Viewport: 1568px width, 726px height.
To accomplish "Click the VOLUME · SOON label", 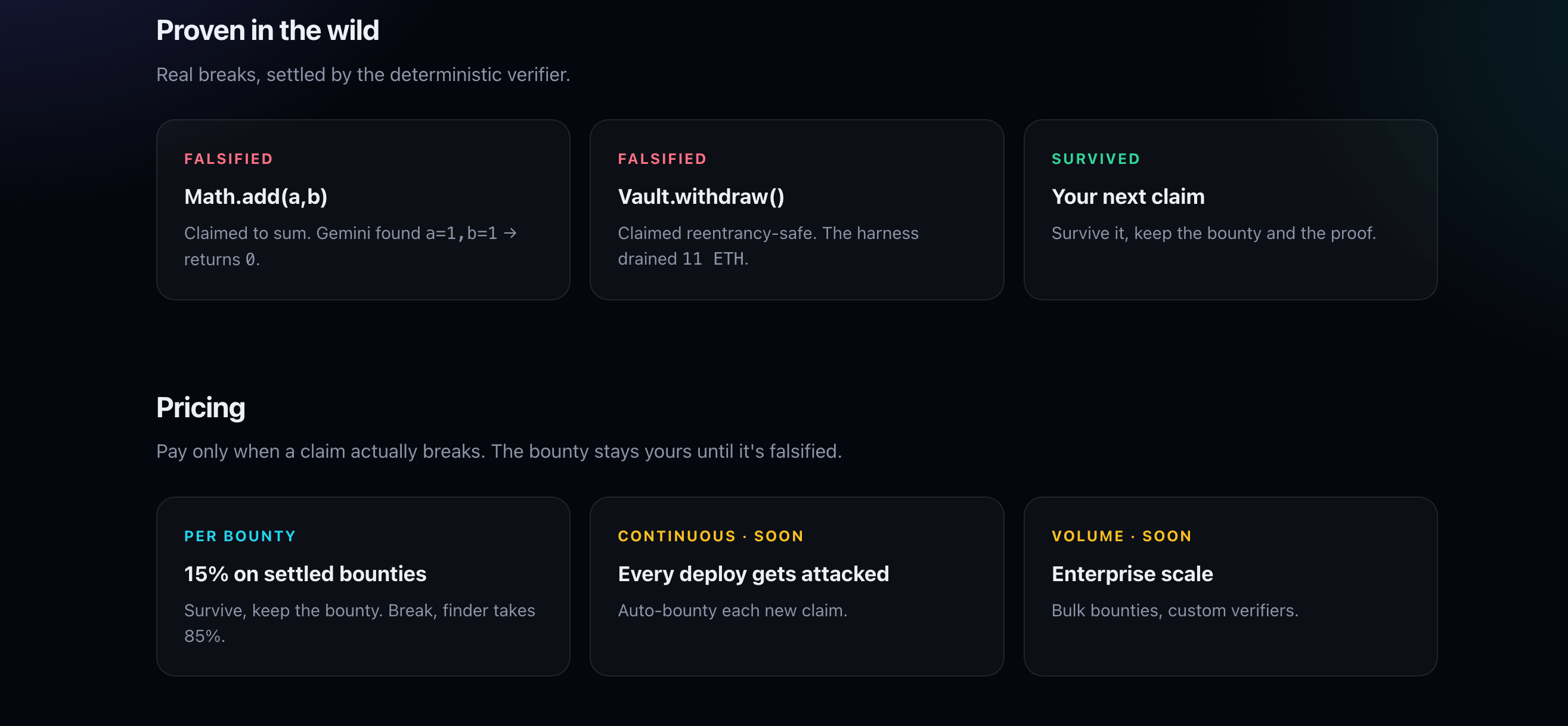I will [x=1121, y=536].
